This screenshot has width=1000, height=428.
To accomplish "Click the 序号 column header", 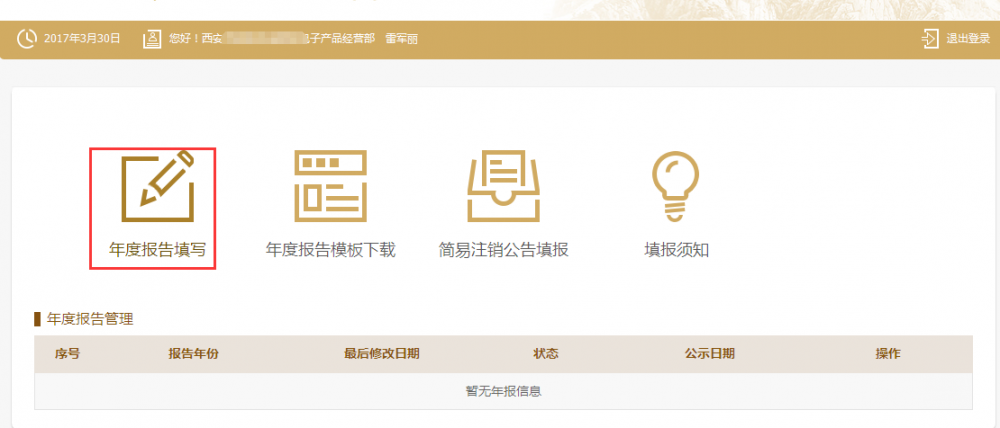I will point(67,354).
